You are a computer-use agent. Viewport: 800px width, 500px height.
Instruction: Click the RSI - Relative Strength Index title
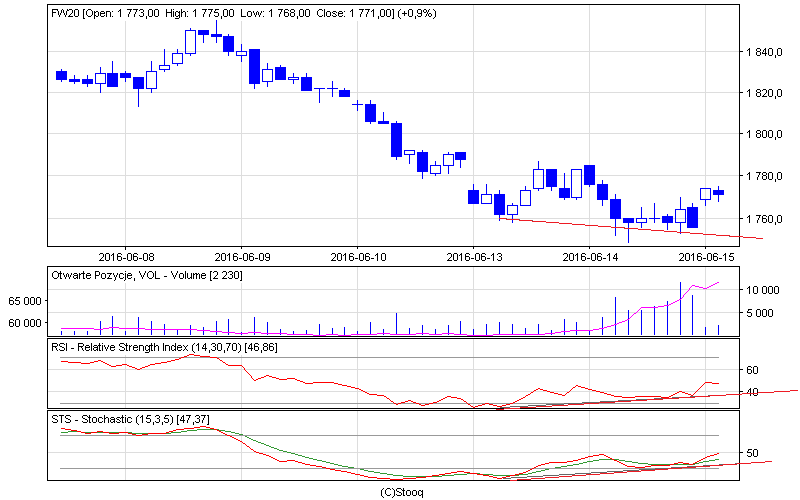[164, 347]
